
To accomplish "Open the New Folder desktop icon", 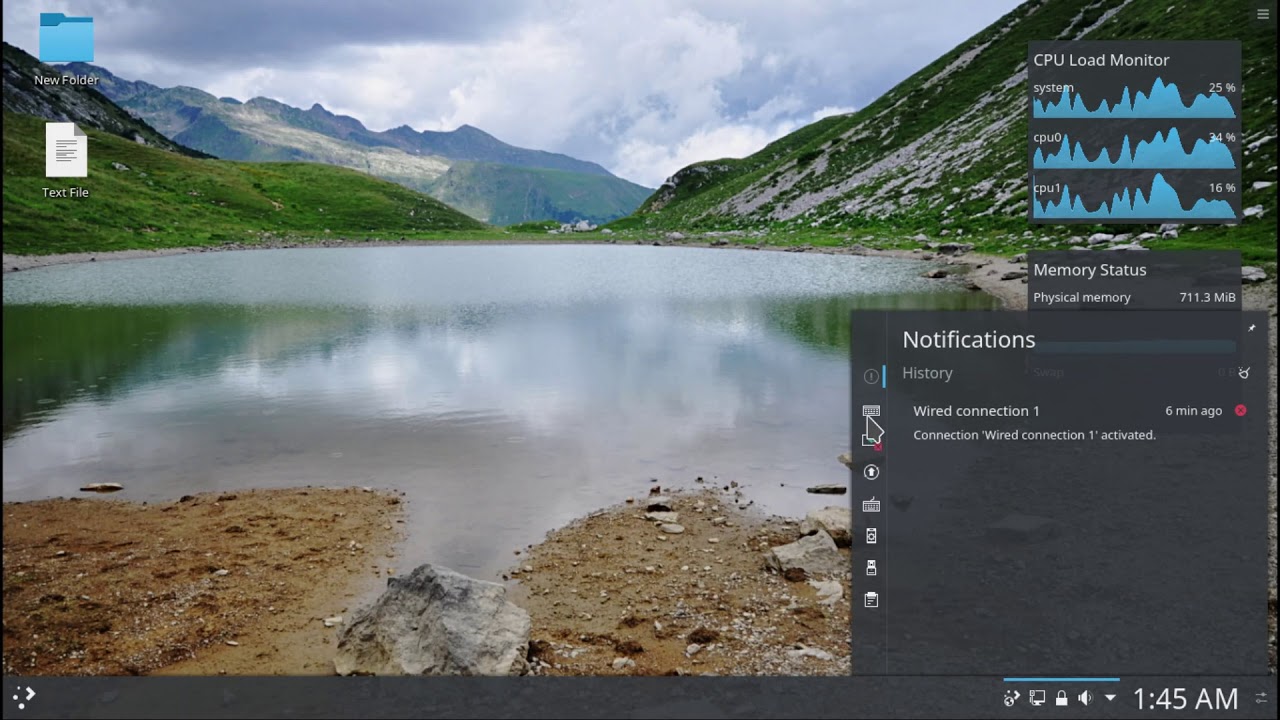I will click(66, 48).
